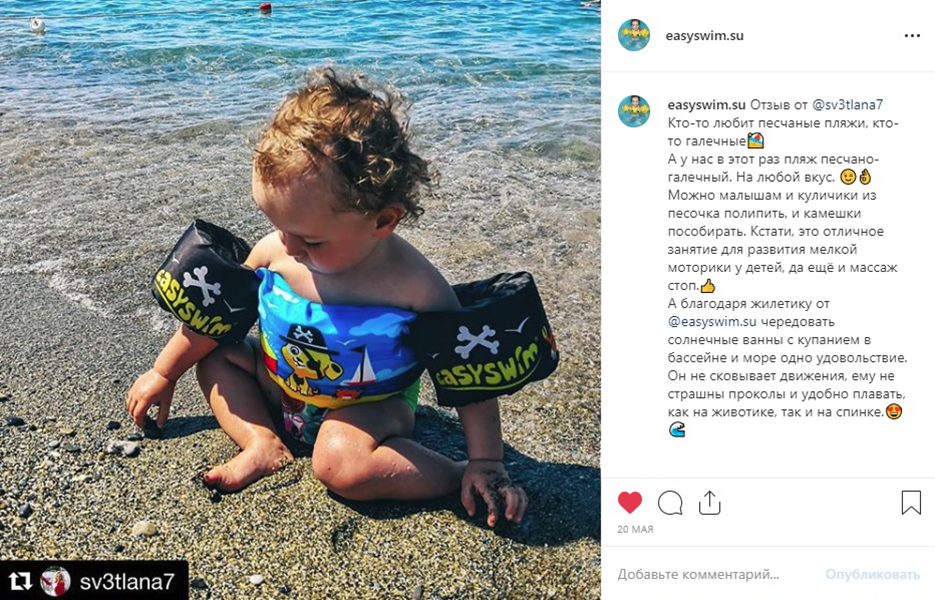Select the beach emoji after 'галечные'
The height and width of the screenshot is (600, 935).
[x=756, y=141]
